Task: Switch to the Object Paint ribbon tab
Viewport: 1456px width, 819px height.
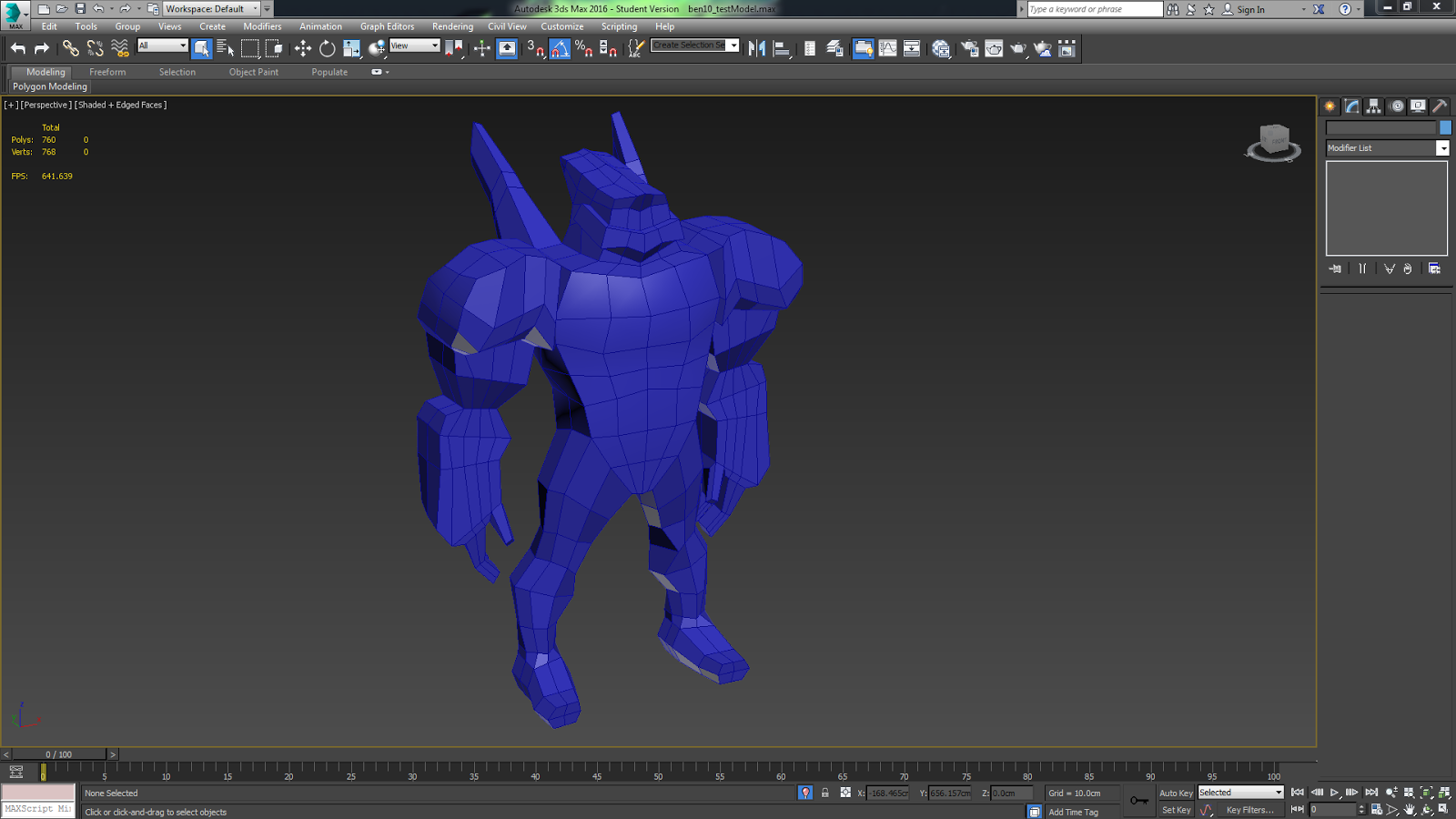Action: coord(254,72)
